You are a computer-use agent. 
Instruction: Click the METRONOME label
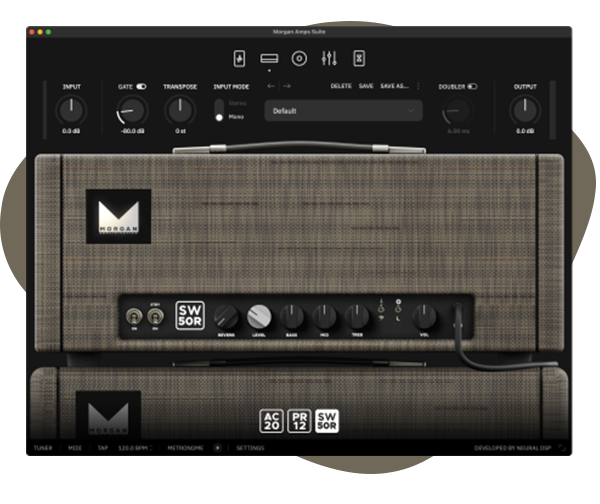(185, 448)
